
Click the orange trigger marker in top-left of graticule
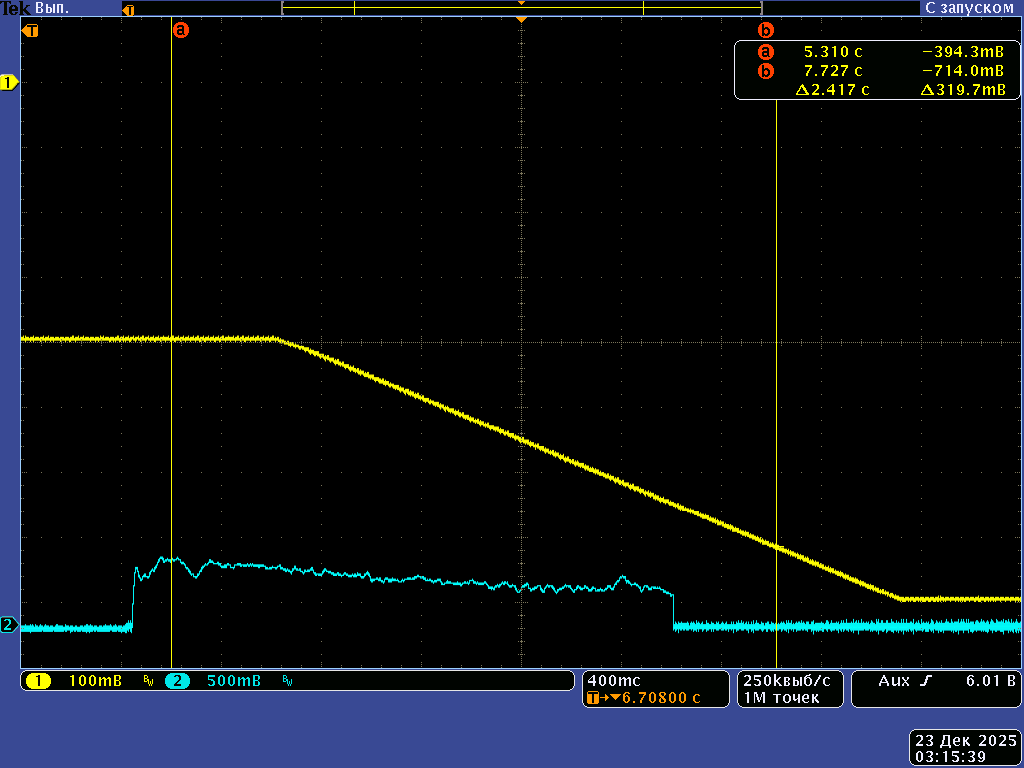click(32, 30)
